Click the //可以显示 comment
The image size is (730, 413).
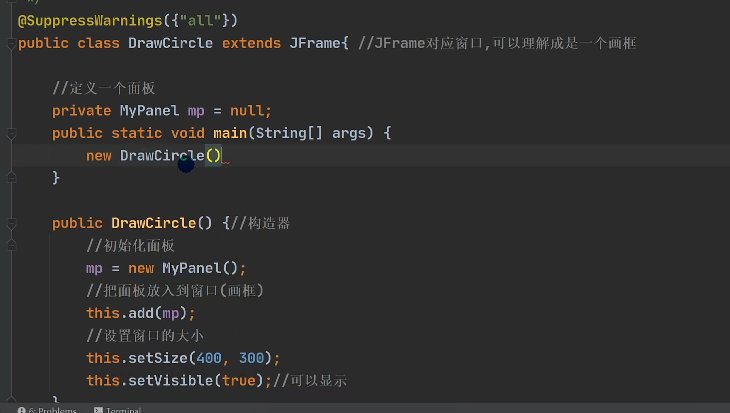310,380
